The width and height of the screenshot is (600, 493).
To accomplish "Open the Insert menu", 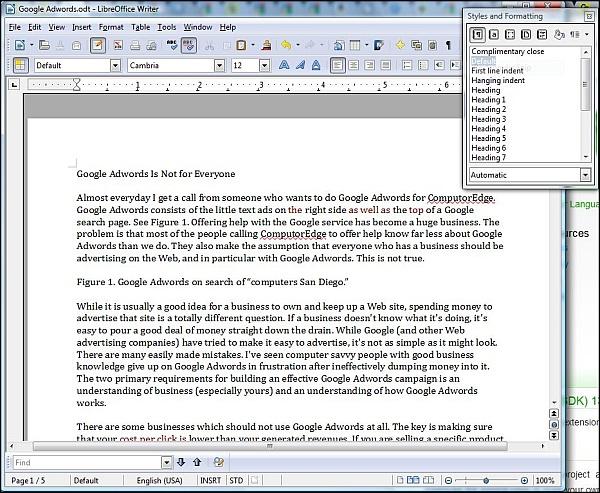I will (82, 27).
